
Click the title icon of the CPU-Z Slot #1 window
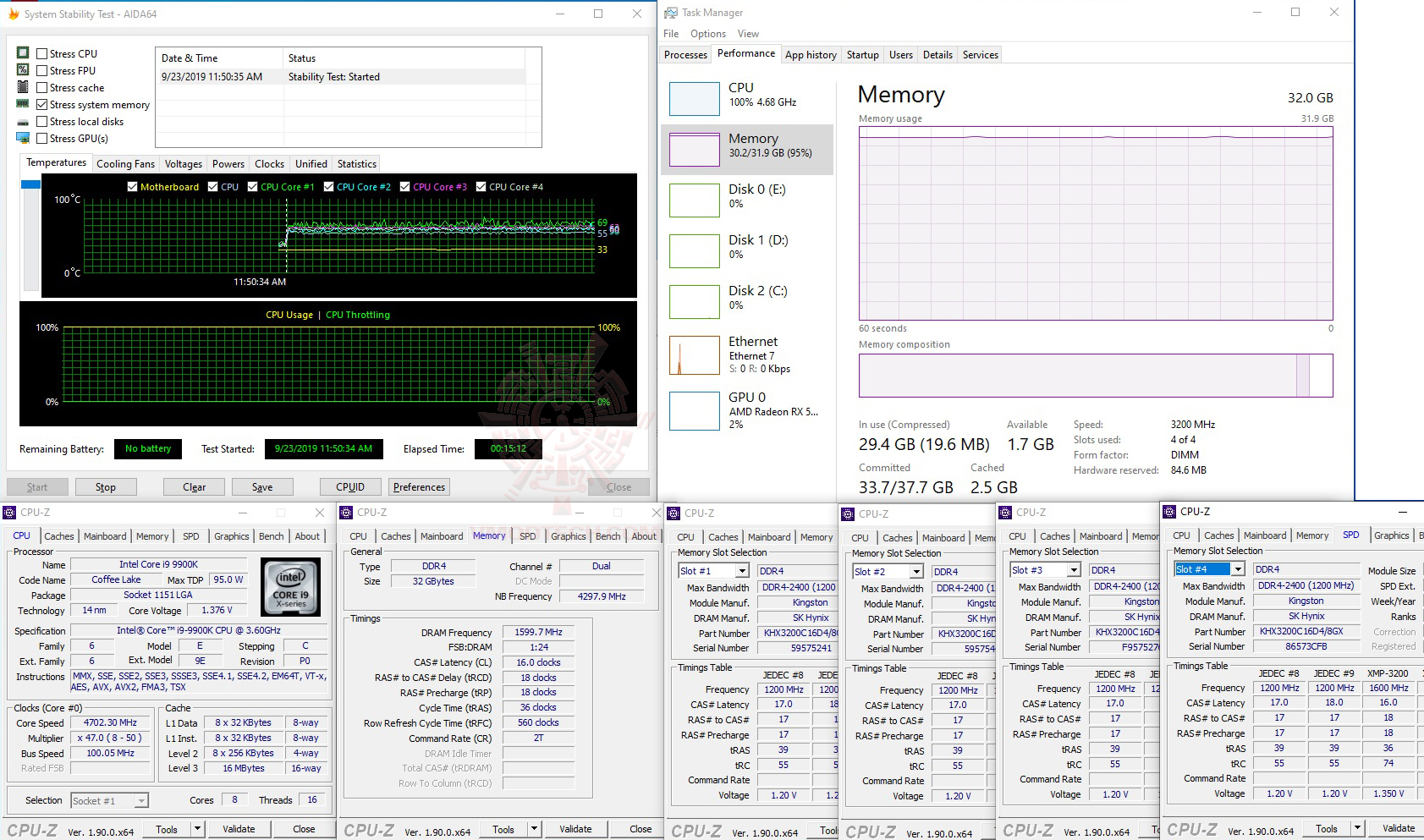coord(674,513)
